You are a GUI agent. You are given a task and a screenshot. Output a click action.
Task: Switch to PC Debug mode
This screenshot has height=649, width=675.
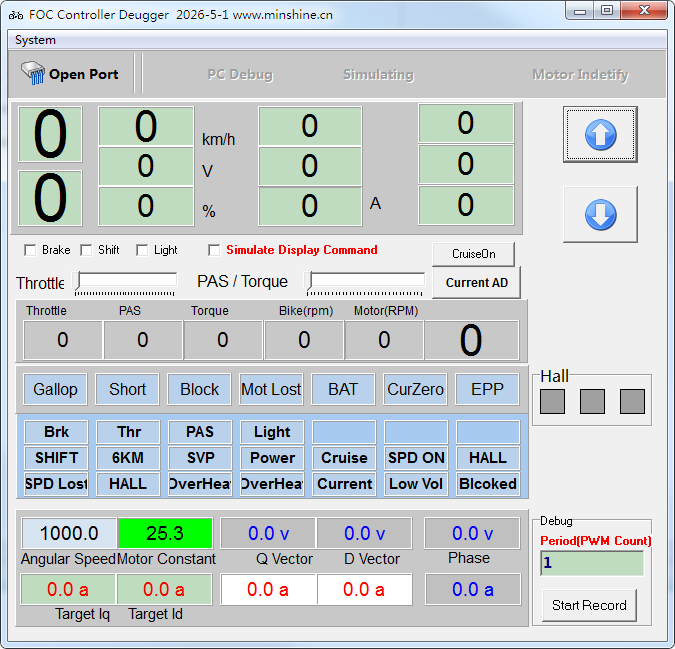[x=240, y=74]
